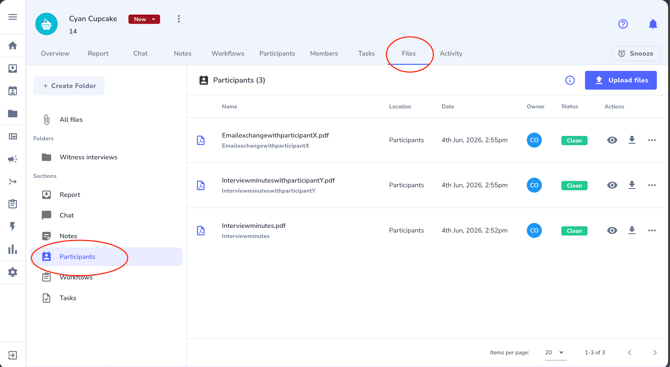Switch to Overview tab
The image size is (670, 367).
point(55,53)
